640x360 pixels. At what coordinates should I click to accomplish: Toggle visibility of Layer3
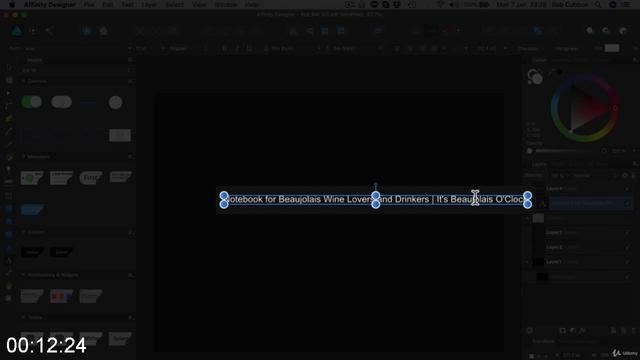pos(628,233)
